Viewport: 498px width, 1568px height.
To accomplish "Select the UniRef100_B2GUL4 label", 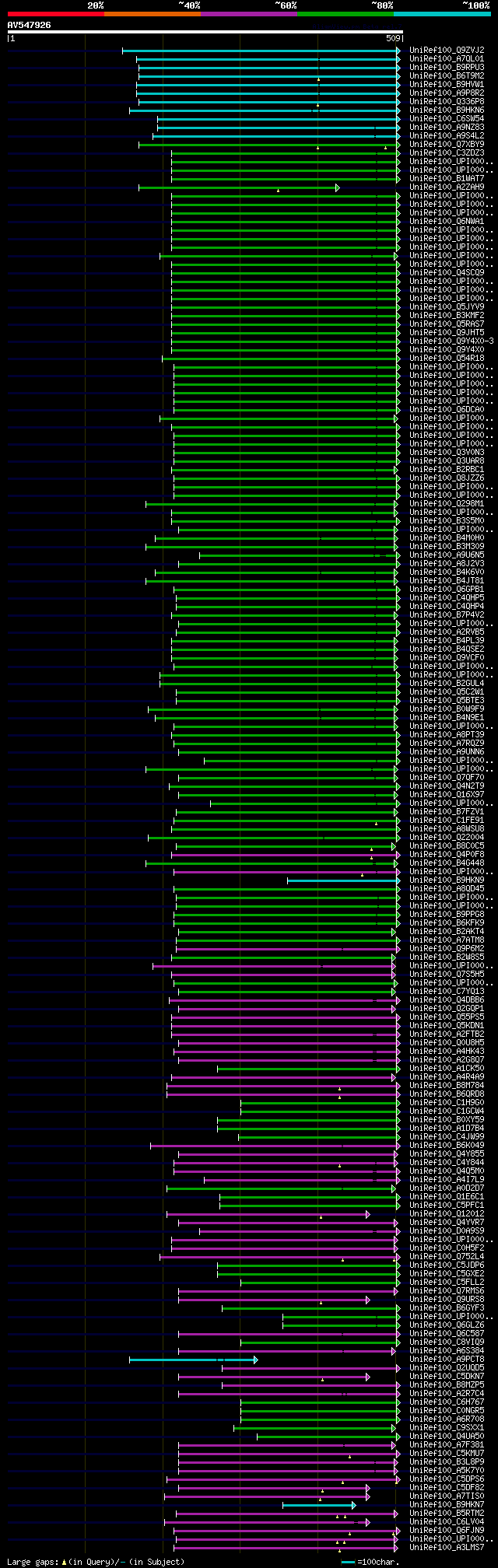I will pyautogui.click(x=447, y=684).
